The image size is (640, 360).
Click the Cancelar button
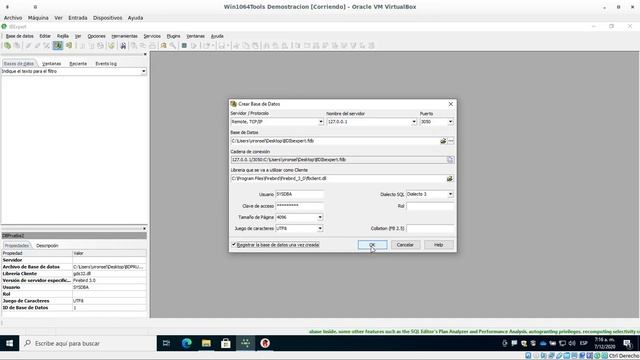click(405, 245)
